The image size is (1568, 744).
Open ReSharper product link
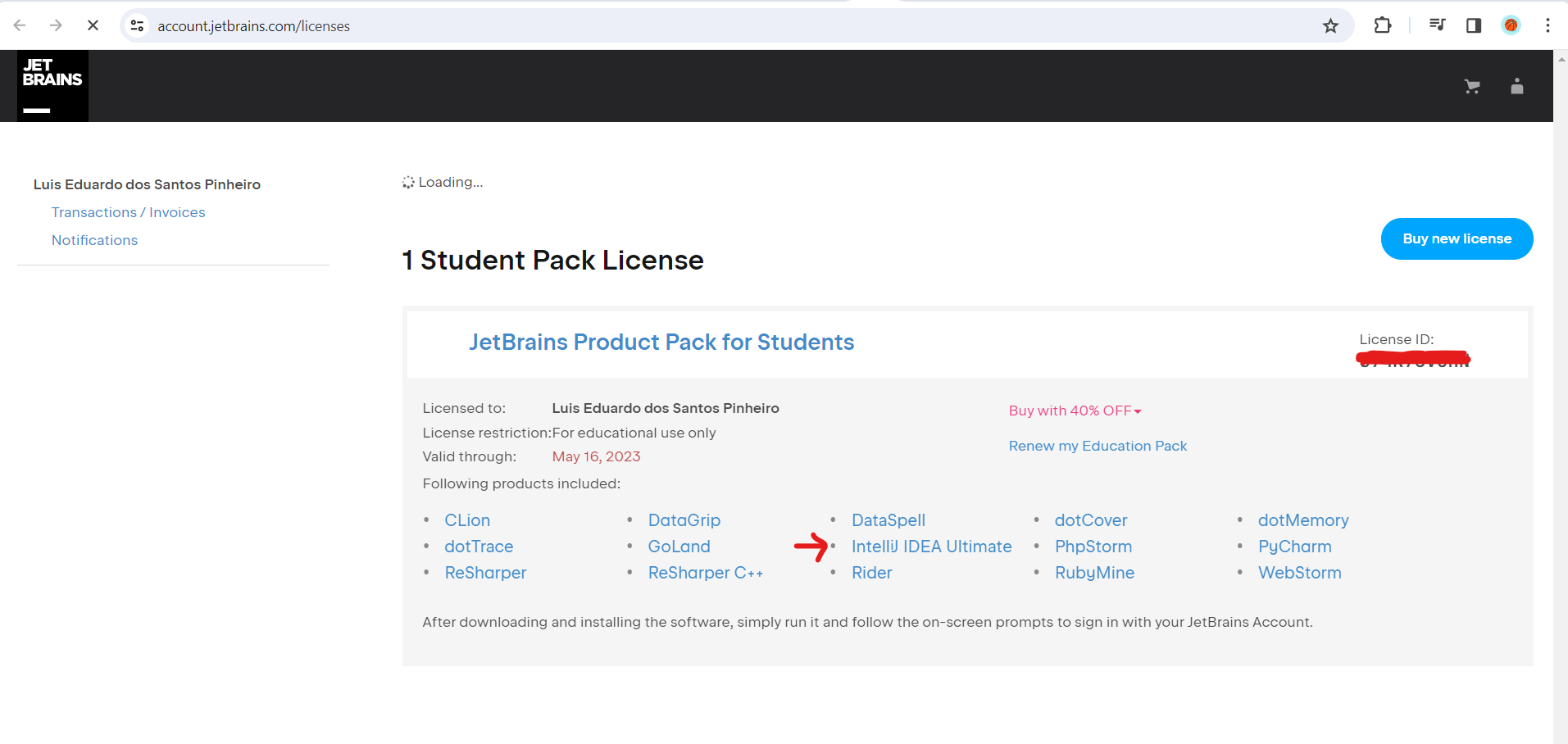[485, 573]
